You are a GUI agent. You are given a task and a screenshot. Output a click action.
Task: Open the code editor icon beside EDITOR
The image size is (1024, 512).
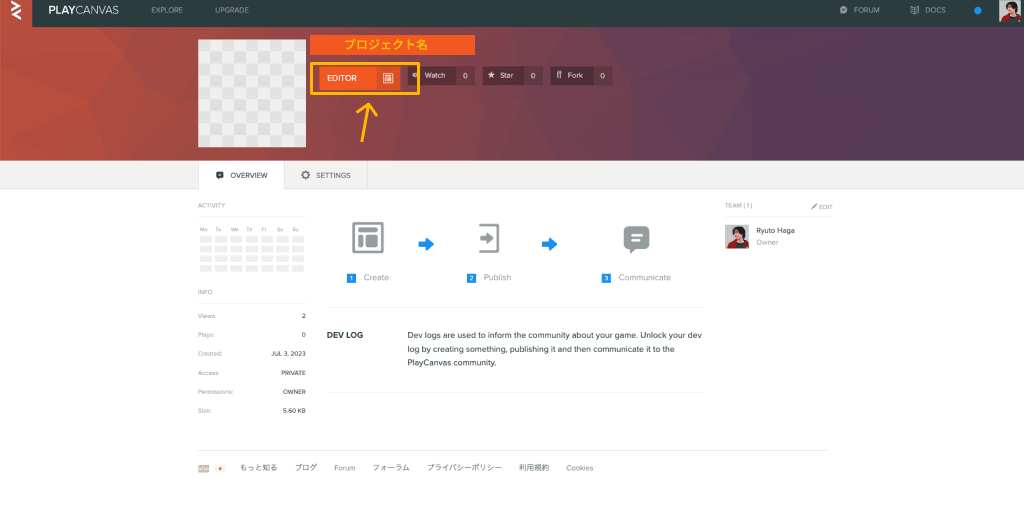[x=388, y=78]
